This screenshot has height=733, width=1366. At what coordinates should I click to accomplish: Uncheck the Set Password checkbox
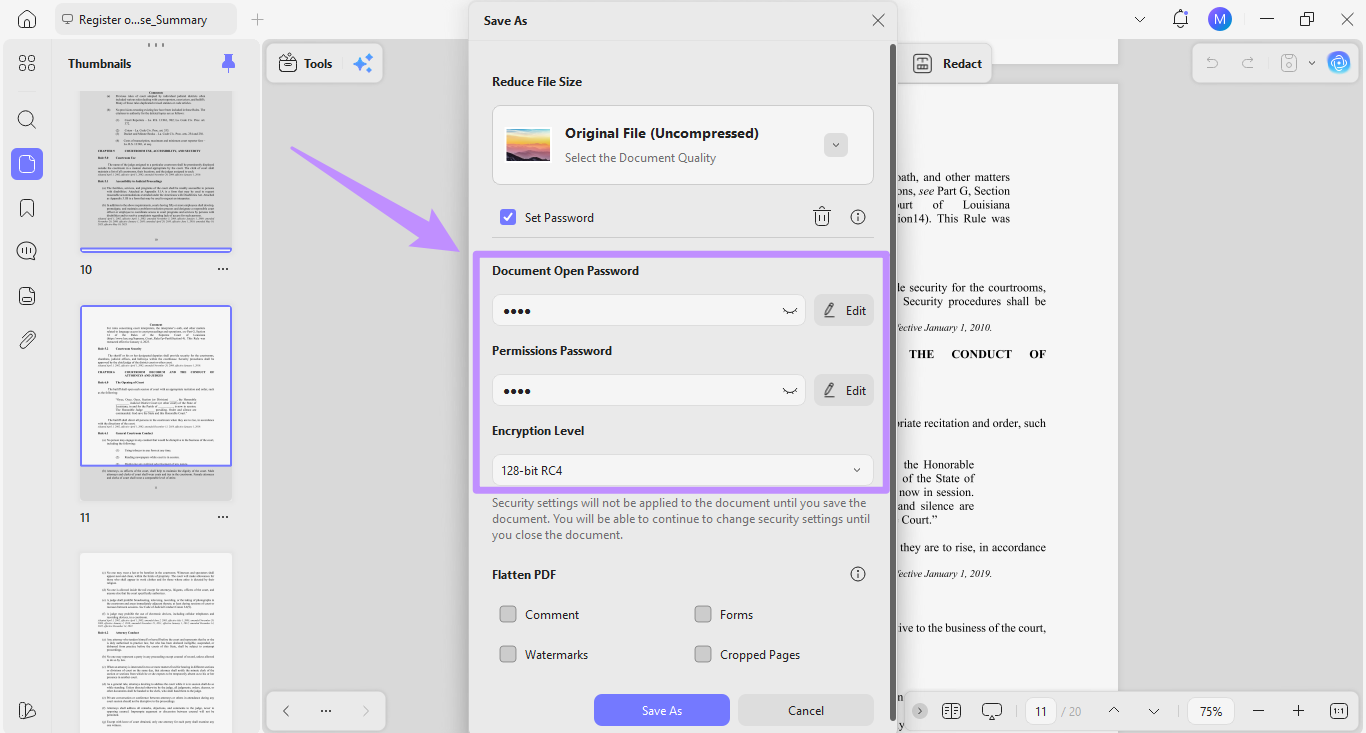point(508,217)
